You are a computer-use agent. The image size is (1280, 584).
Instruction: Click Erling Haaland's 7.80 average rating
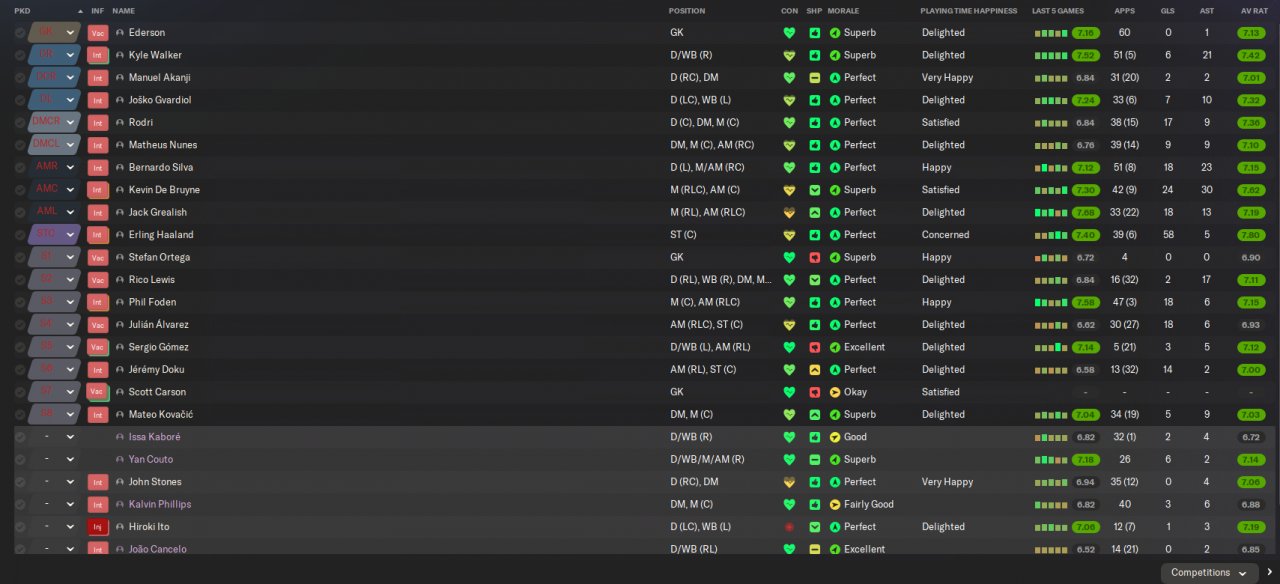pos(1250,235)
